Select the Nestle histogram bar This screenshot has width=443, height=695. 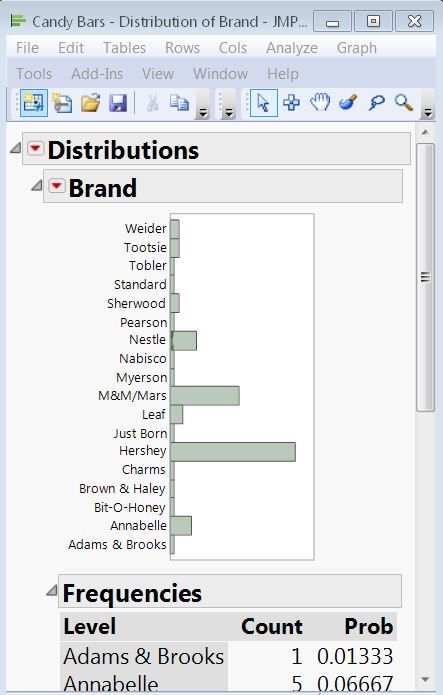coord(184,340)
